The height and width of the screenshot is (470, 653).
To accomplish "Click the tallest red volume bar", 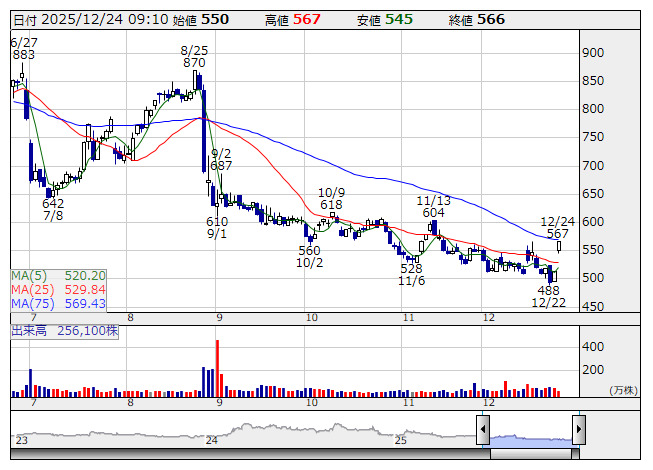I will tap(216, 368).
